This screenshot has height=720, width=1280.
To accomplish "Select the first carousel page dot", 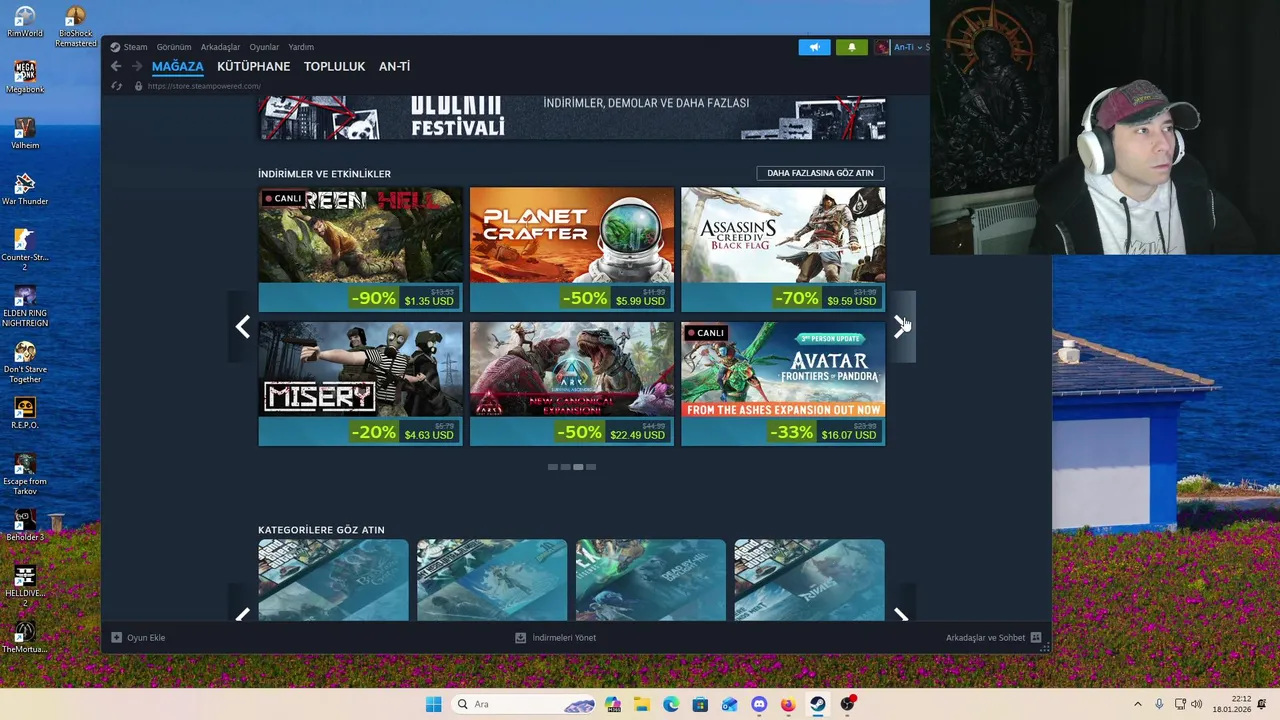I will 553,467.
